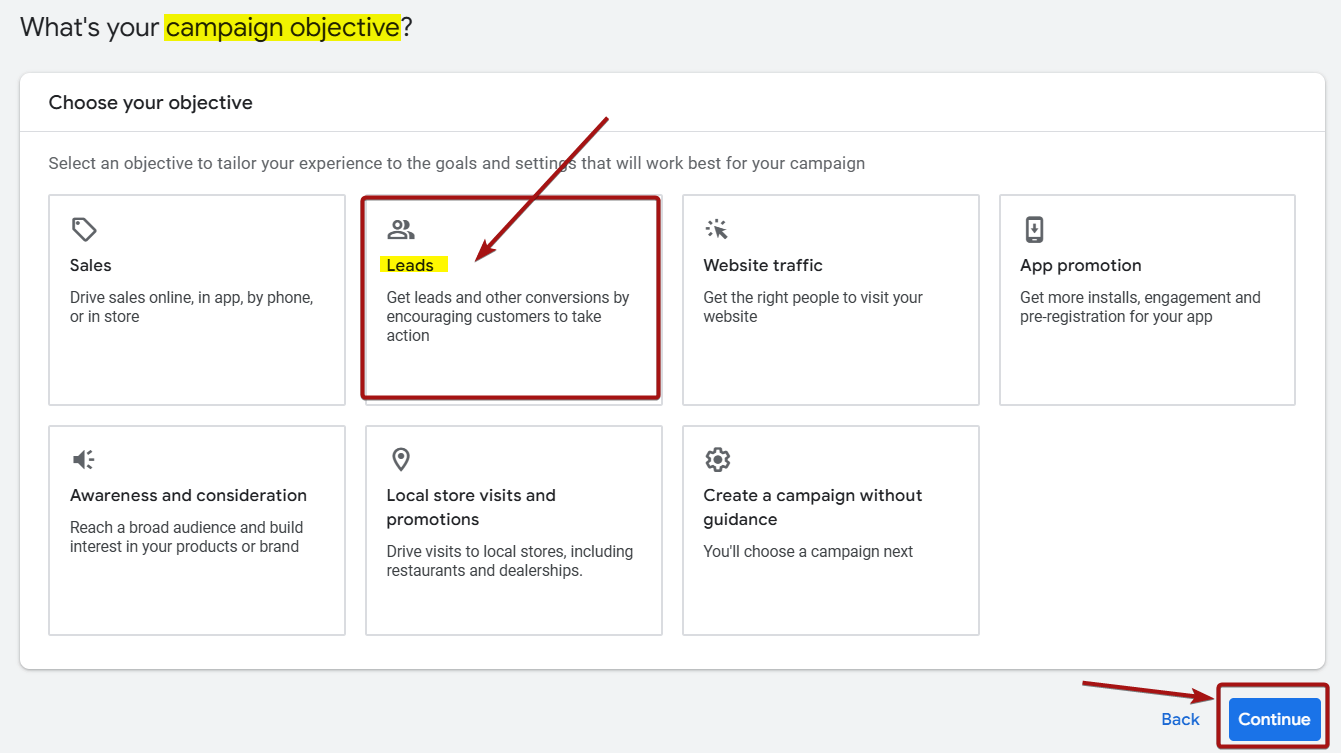Select the Website traffic objective card

(x=830, y=299)
